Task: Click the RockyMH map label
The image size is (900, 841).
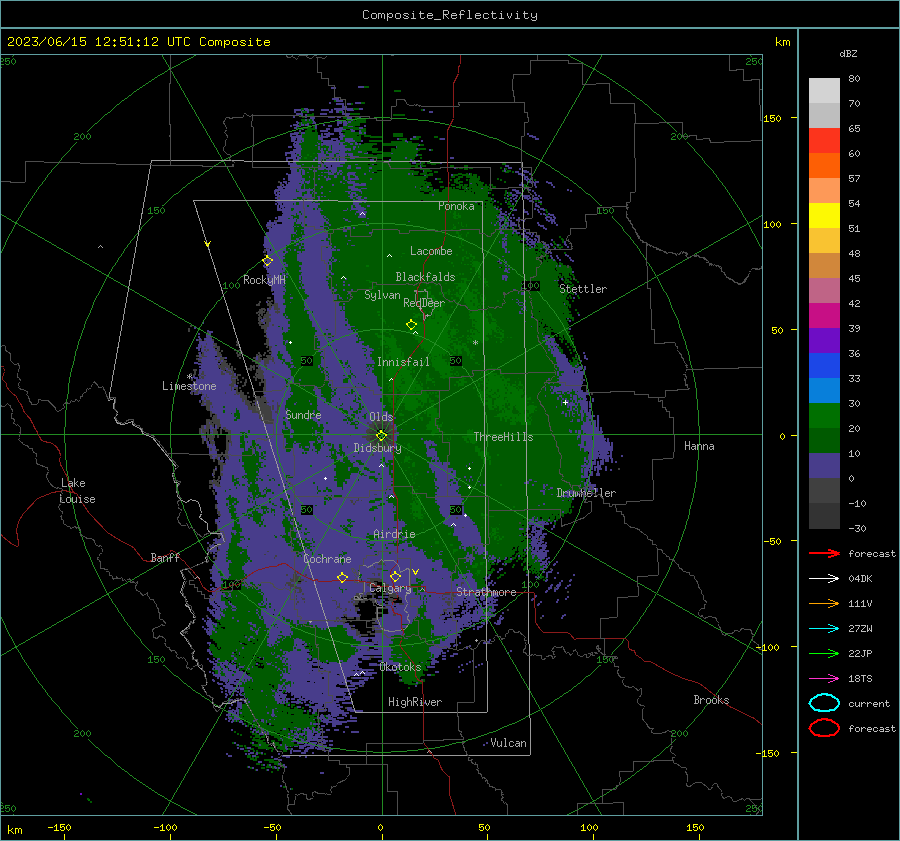Action: pyautogui.click(x=264, y=280)
